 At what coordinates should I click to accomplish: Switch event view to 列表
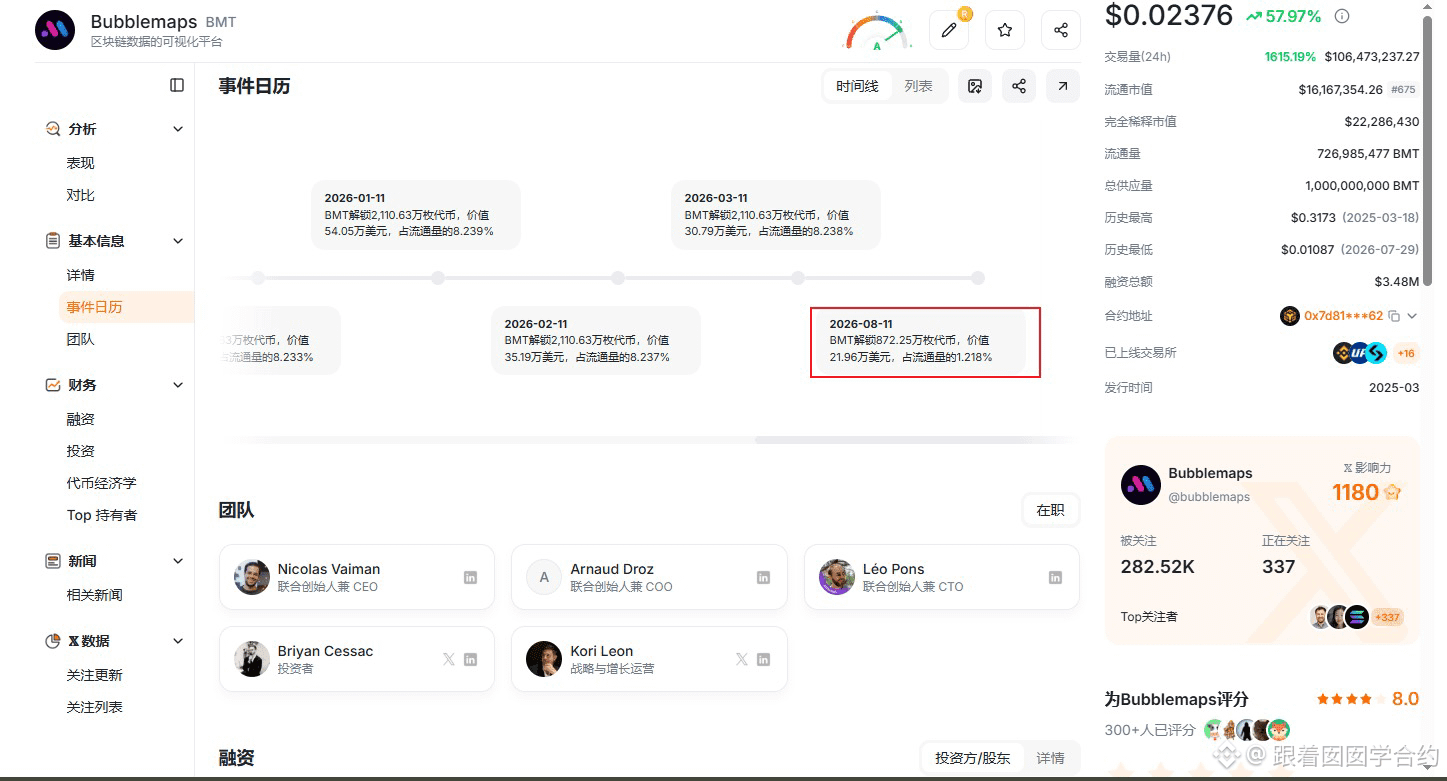pyautogui.click(x=918, y=86)
